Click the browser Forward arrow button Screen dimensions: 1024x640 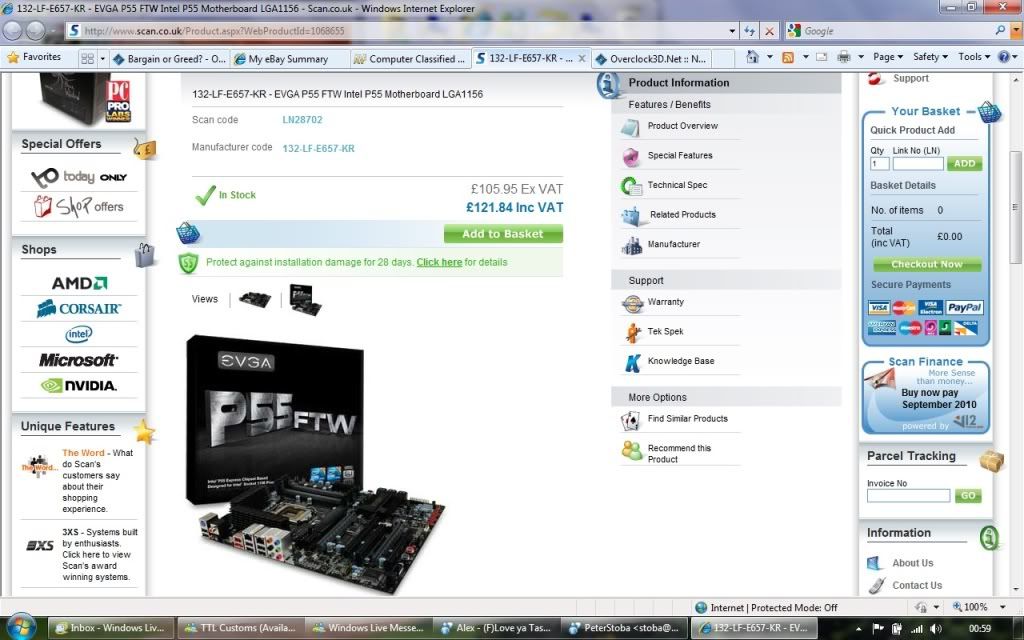35,30
